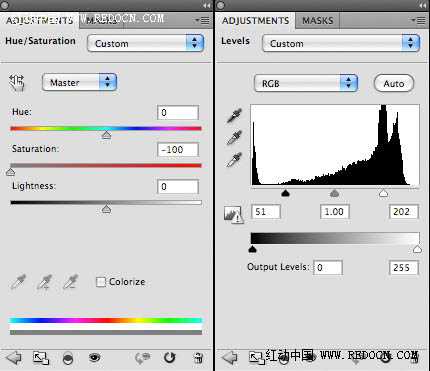Click the black point eyedropper in Levels
Screen dimensions: 430x371
coord(234,116)
